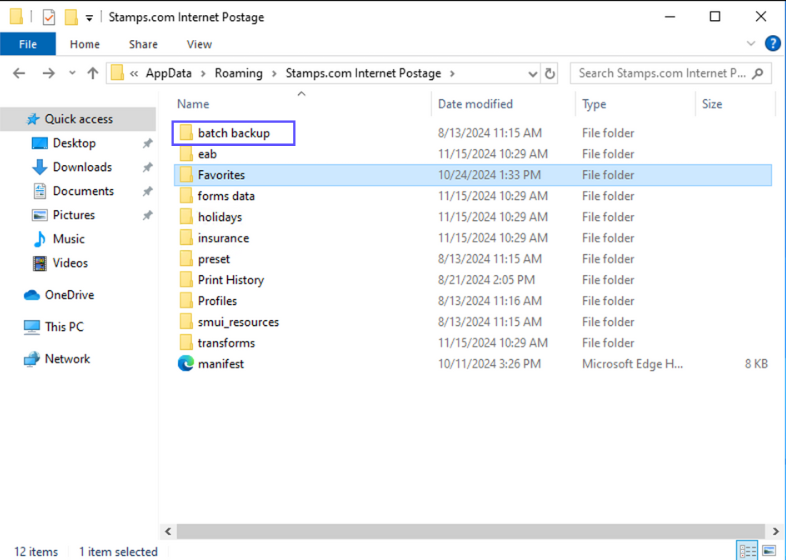
Task: Click the pin icon beside Downloads
Action: coord(147,167)
